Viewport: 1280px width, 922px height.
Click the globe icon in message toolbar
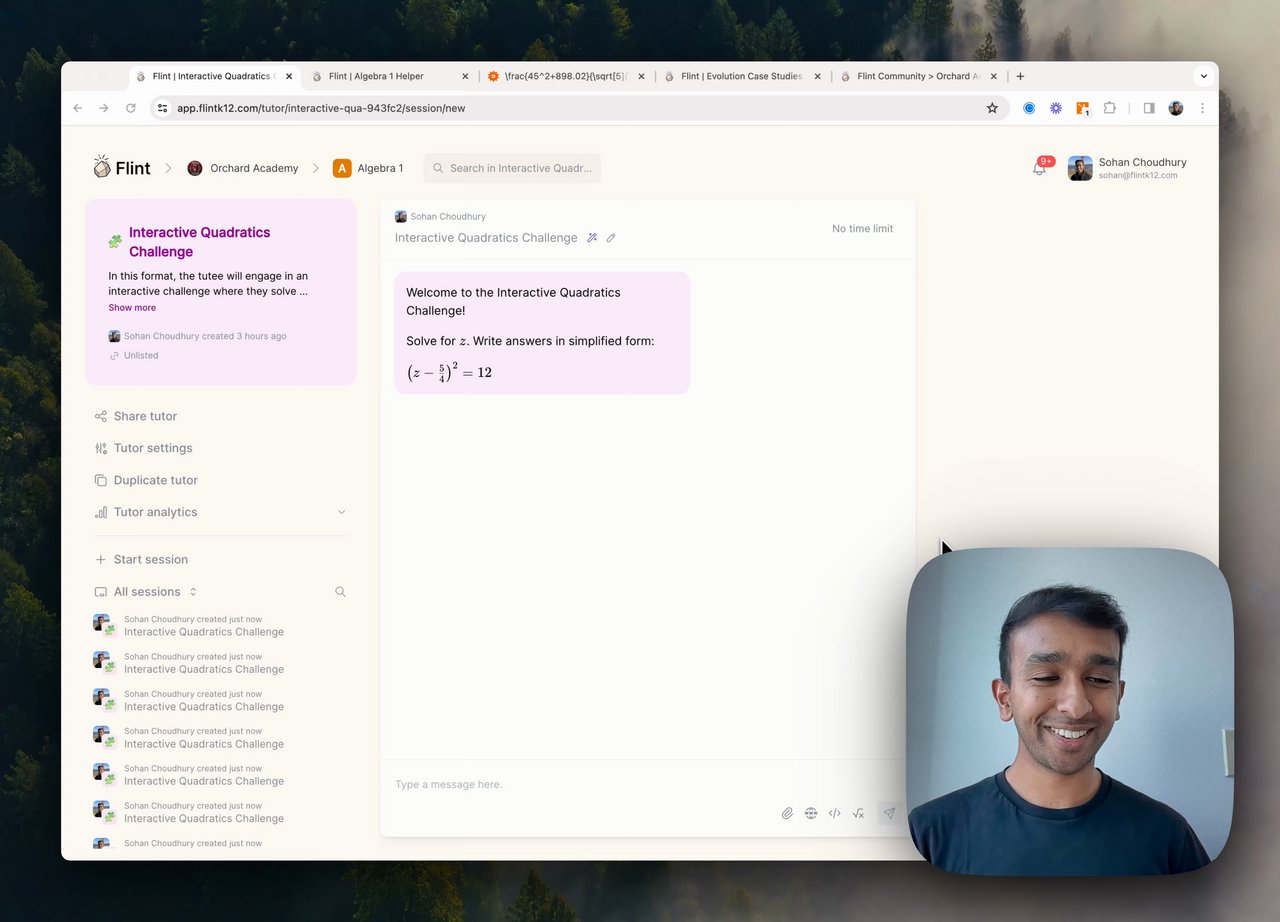coord(811,813)
